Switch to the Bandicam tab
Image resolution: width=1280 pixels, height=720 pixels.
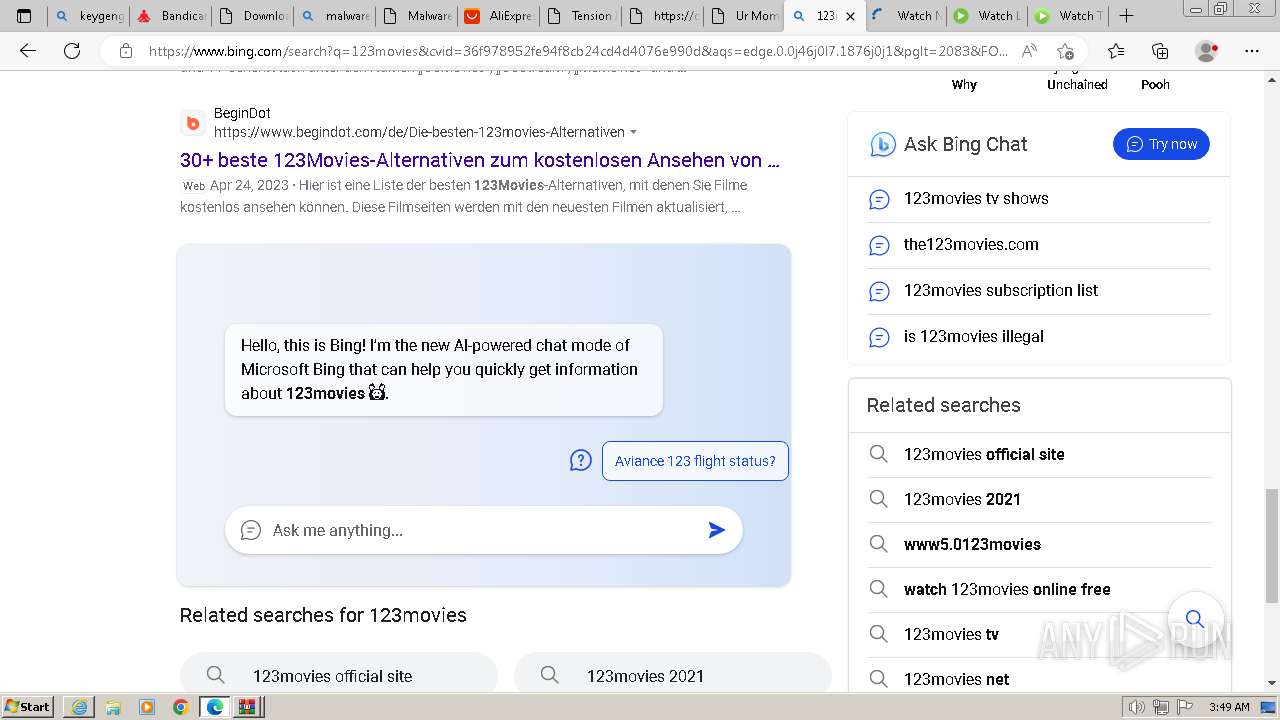pos(171,16)
